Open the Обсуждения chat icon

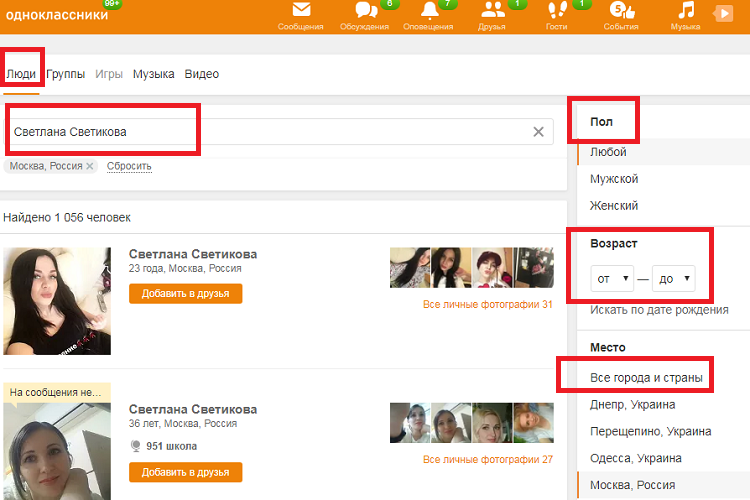tap(366, 11)
